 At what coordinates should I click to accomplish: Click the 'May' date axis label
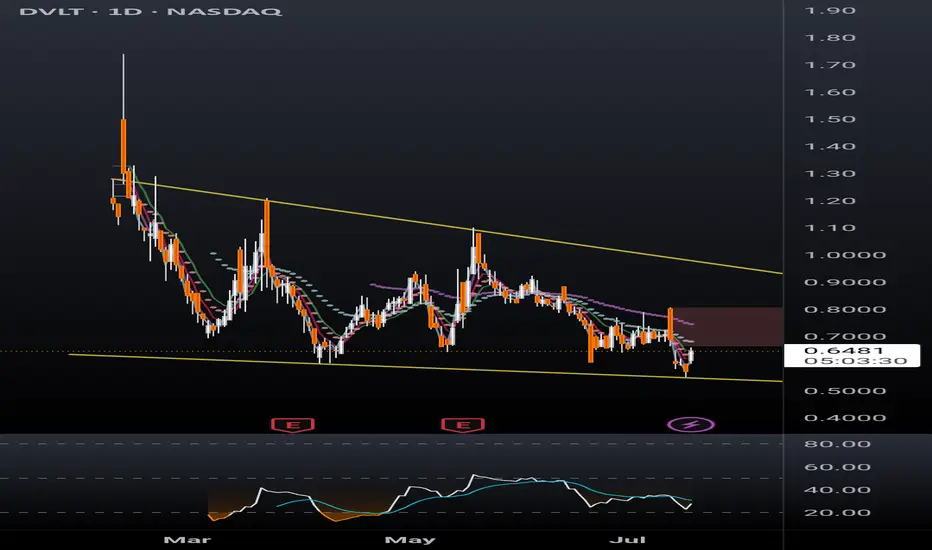[x=410, y=540]
